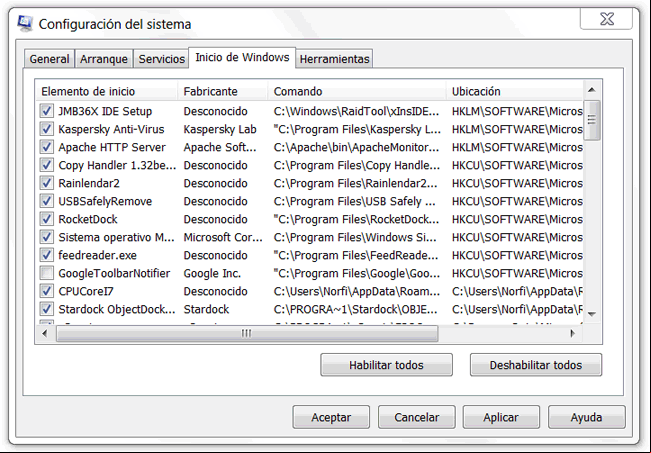Click the C:\PROGRA~1\Stardock\OBJE... command cell
651x453 pixels.
(x=355, y=309)
